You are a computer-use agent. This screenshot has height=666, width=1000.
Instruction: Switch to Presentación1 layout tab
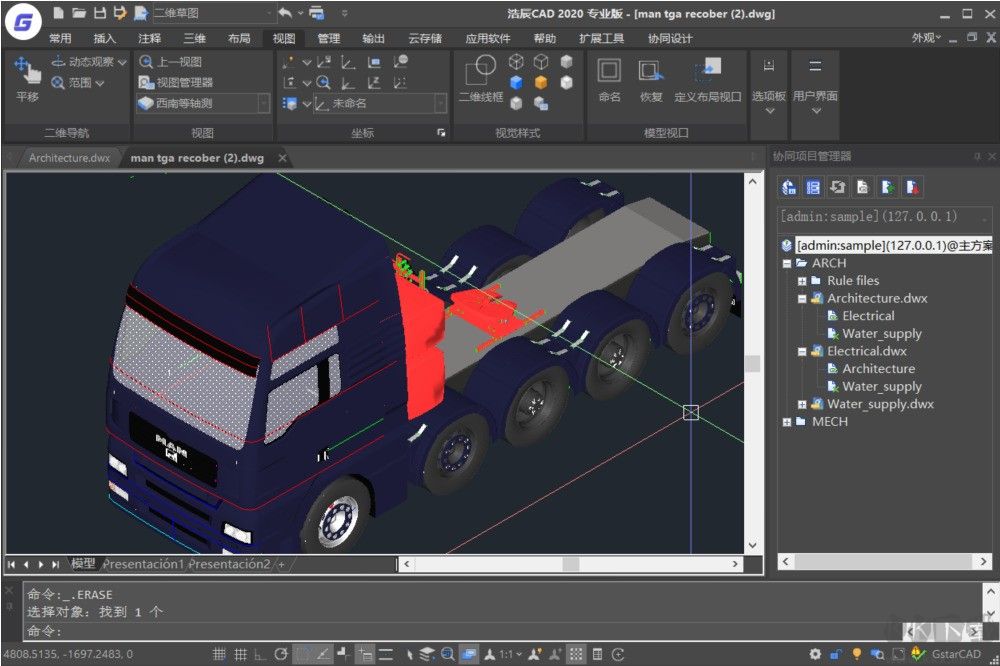[143, 564]
